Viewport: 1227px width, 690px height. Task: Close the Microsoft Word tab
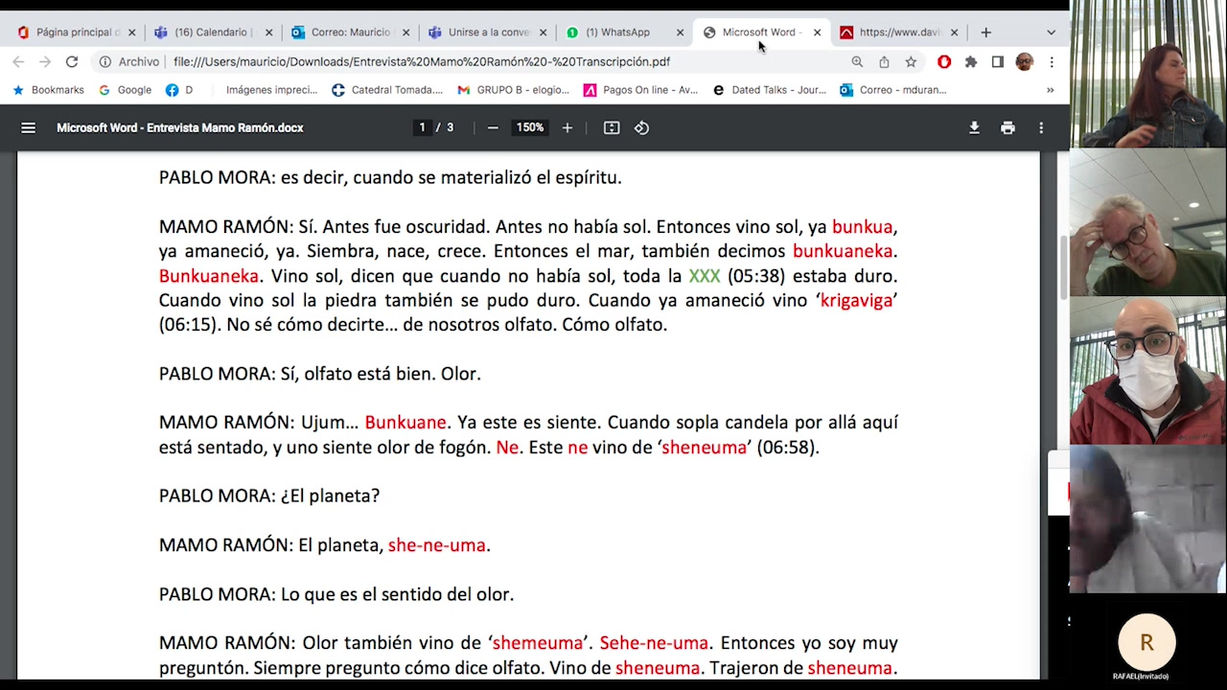817,32
